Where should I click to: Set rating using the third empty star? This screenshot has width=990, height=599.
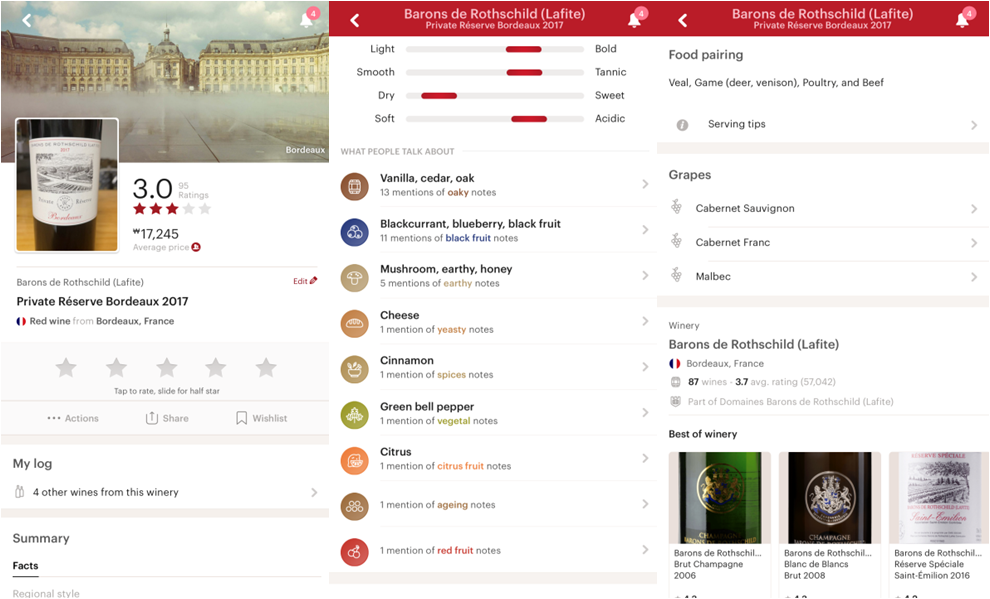(x=166, y=368)
